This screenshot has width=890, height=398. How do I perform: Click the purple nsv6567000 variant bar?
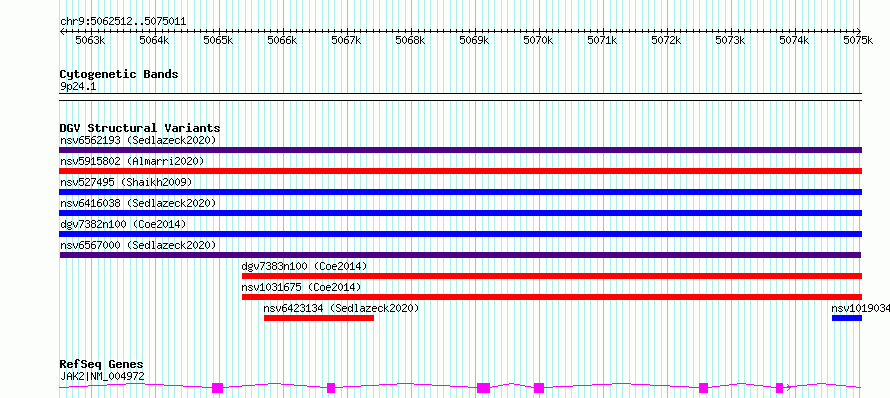(460, 255)
